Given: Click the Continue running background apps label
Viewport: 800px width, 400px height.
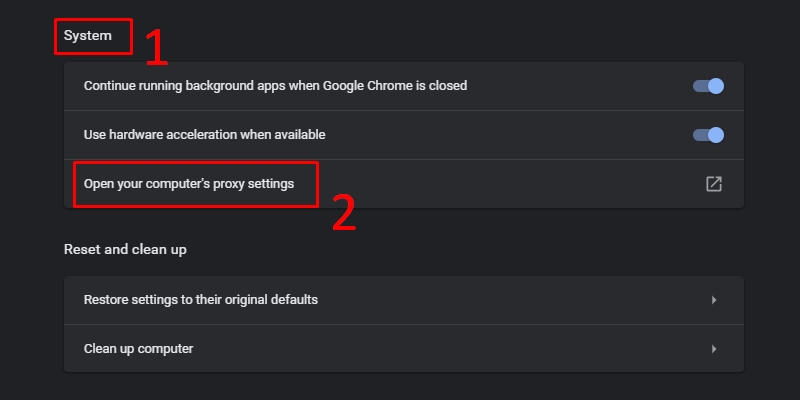Looking at the screenshot, I should pos(275,86).
